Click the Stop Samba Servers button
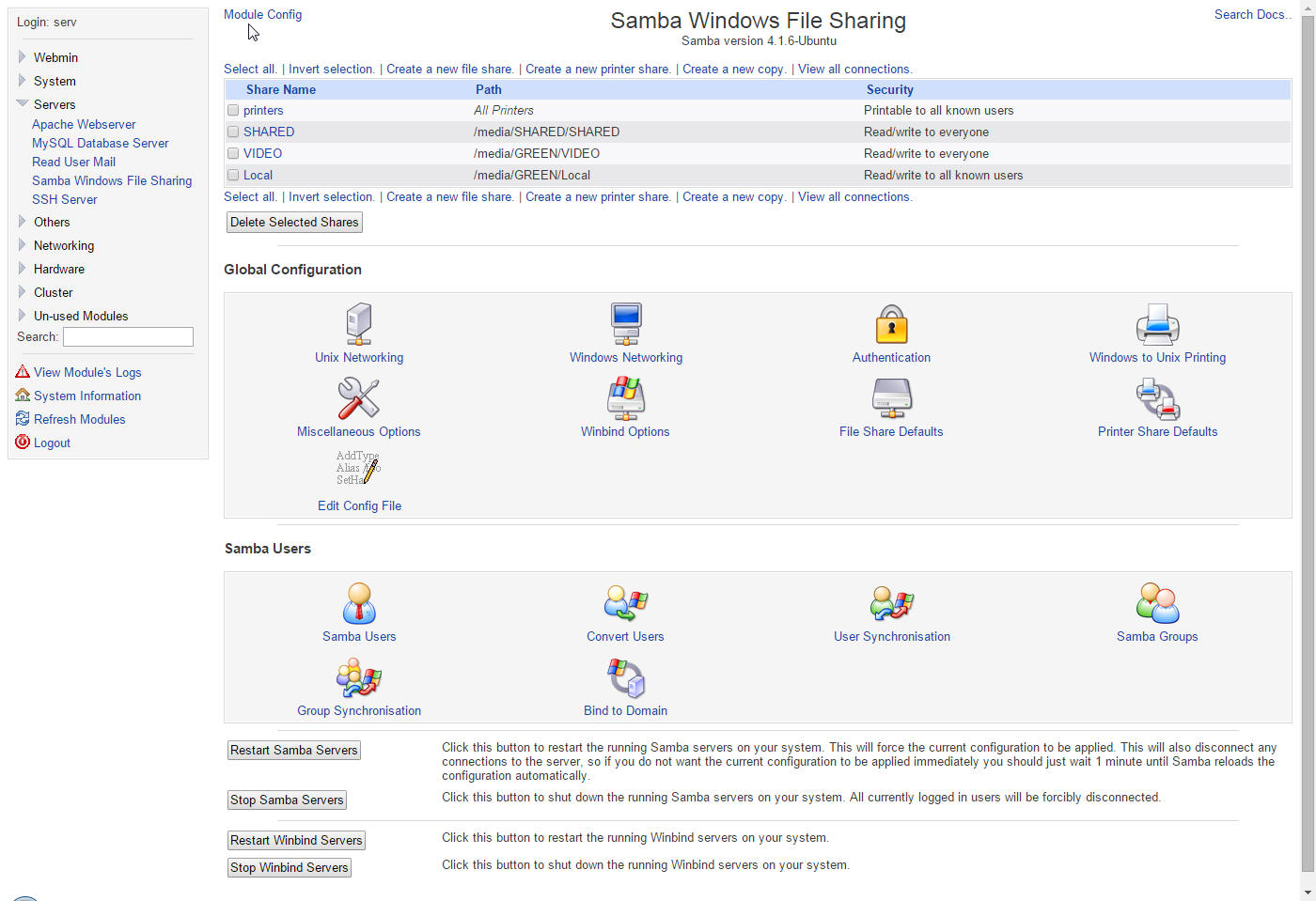This screenshot has width=1316, height=901. (287, 800)
